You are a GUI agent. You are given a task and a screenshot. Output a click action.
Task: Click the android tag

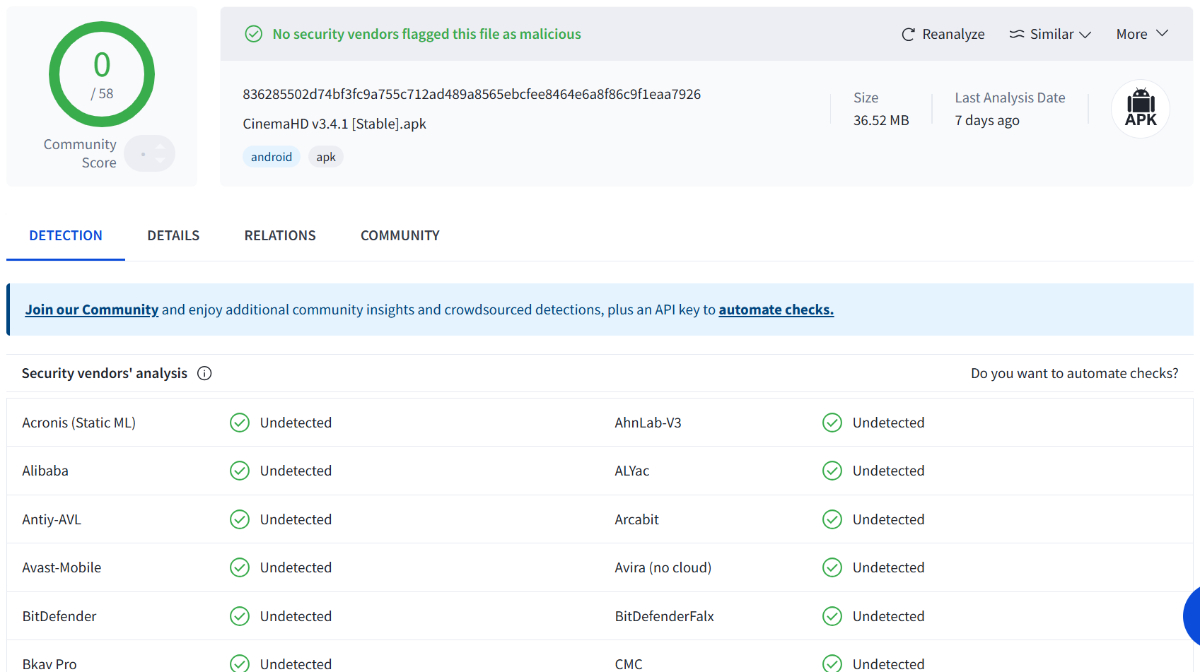click(272, 157)
